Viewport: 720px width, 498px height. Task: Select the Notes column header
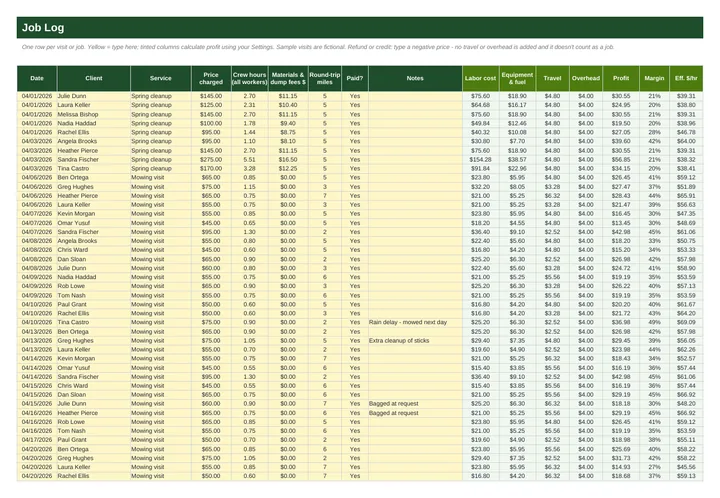tap(415, 78)
